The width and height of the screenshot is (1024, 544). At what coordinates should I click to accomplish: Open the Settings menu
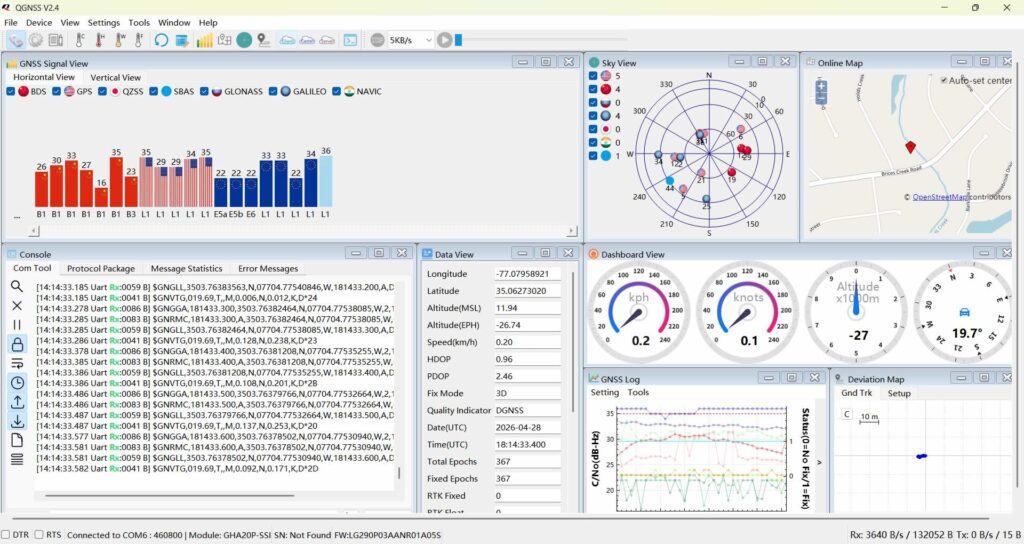tap(103, 22)
